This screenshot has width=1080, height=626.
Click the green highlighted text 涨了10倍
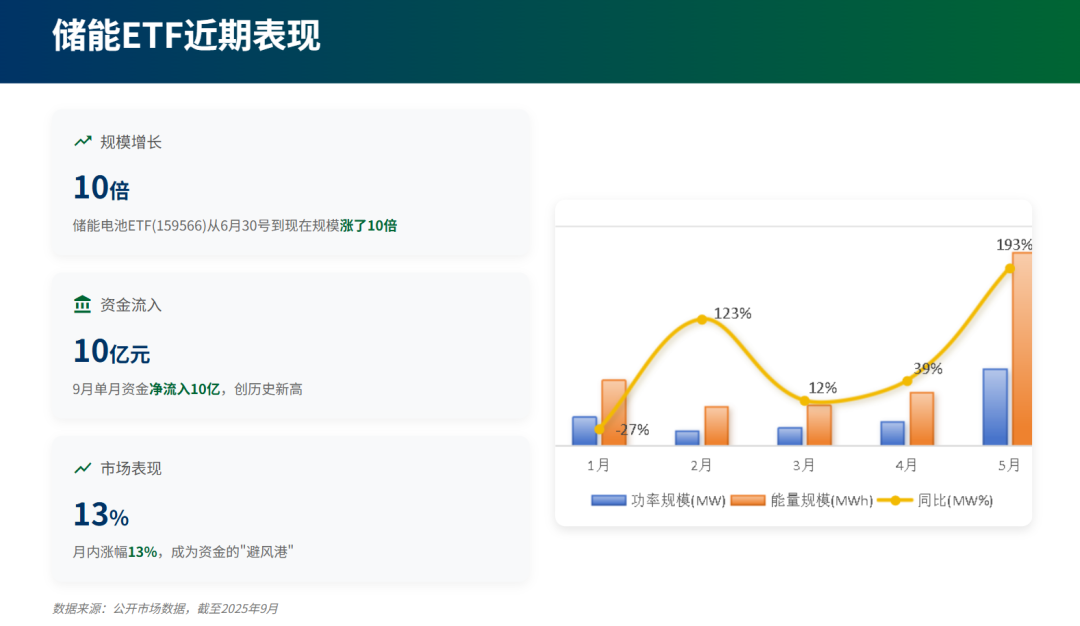(368, 225)
